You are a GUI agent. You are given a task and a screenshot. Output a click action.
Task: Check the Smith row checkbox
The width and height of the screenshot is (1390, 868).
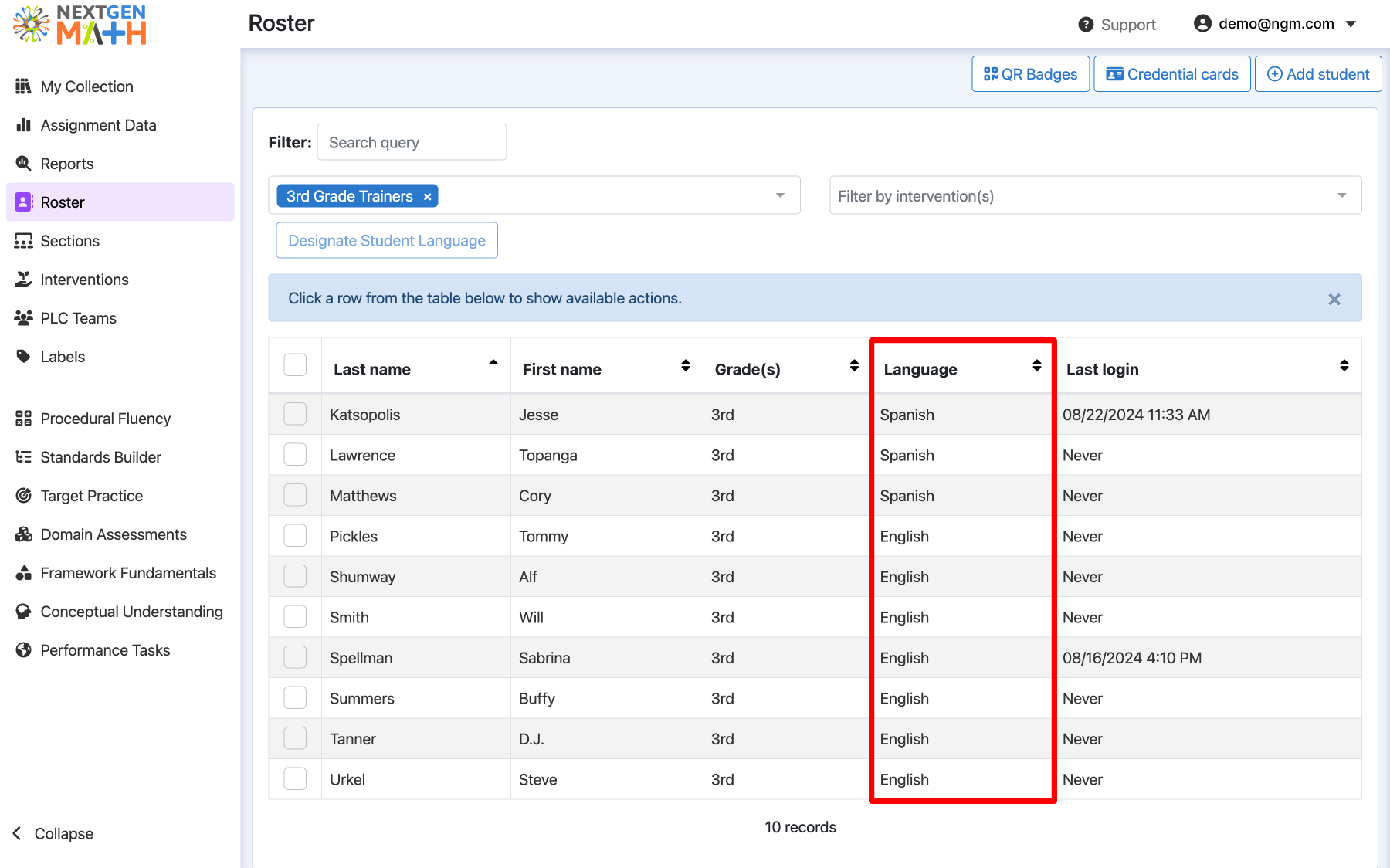295,616
